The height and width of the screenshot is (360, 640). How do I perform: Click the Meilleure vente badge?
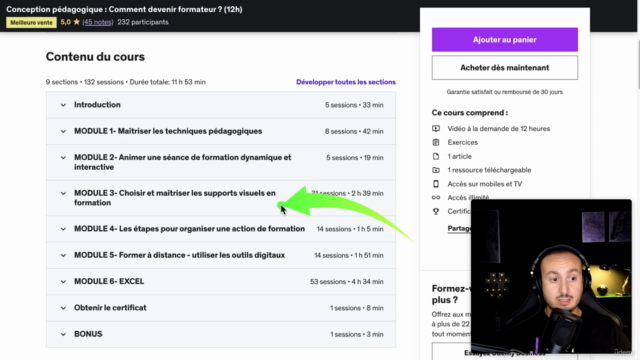coord(31,22)
